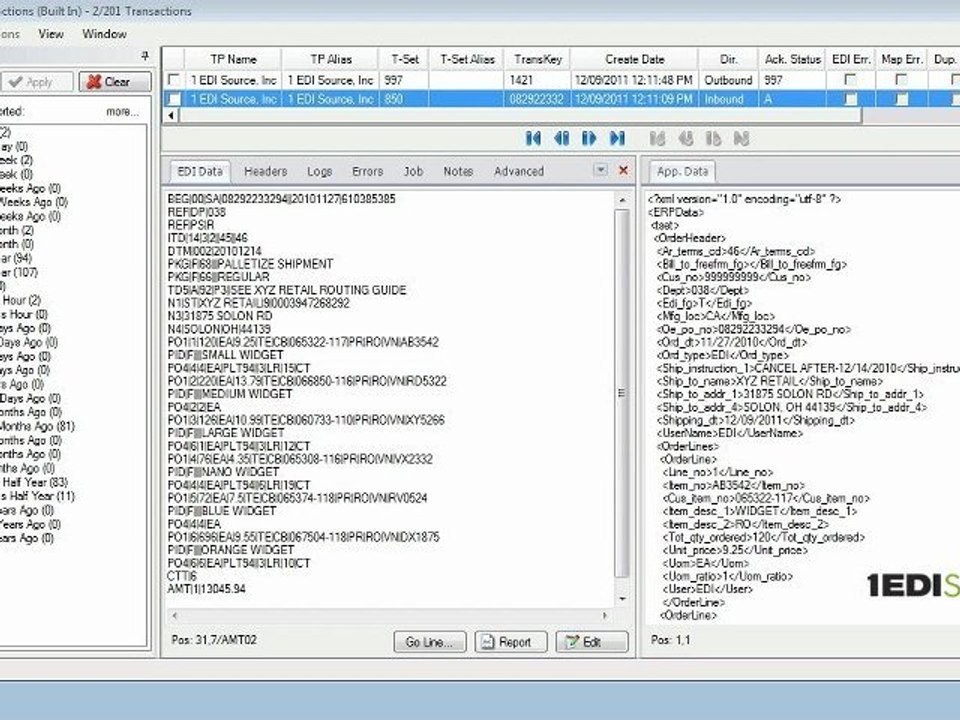The image size is (960, 720).
Task: Open the Advanced tab
Action: [x=519, y=171]
